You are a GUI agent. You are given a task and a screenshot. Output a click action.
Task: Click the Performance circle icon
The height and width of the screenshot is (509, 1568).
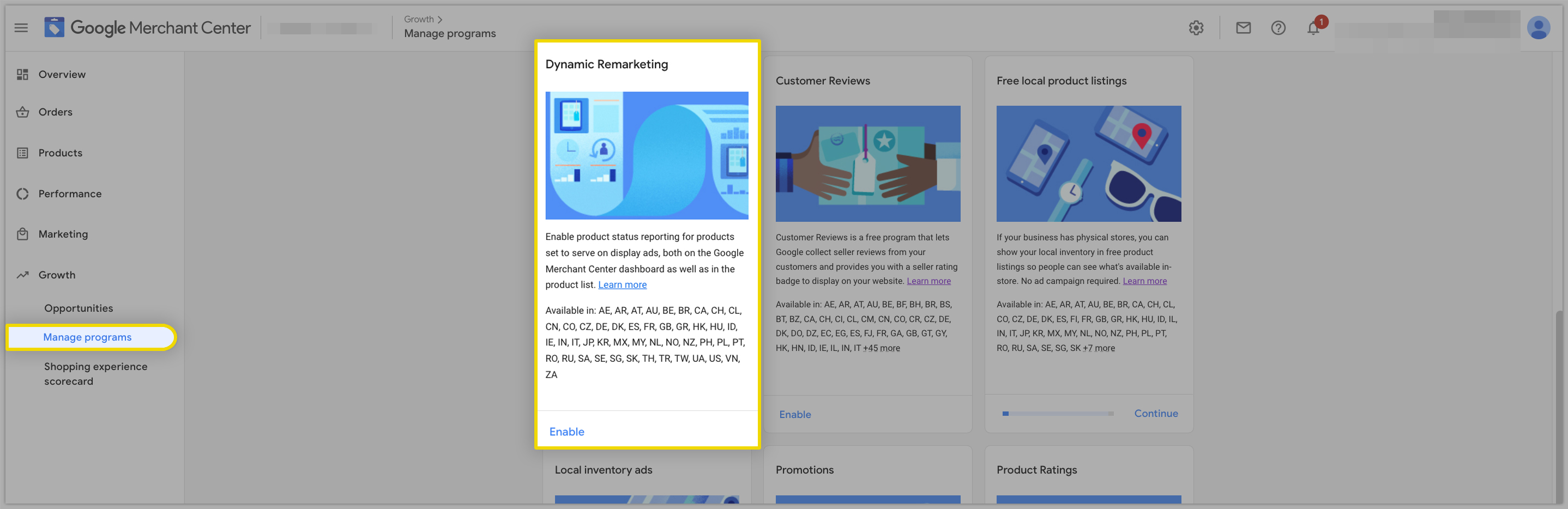pos(22,193)
